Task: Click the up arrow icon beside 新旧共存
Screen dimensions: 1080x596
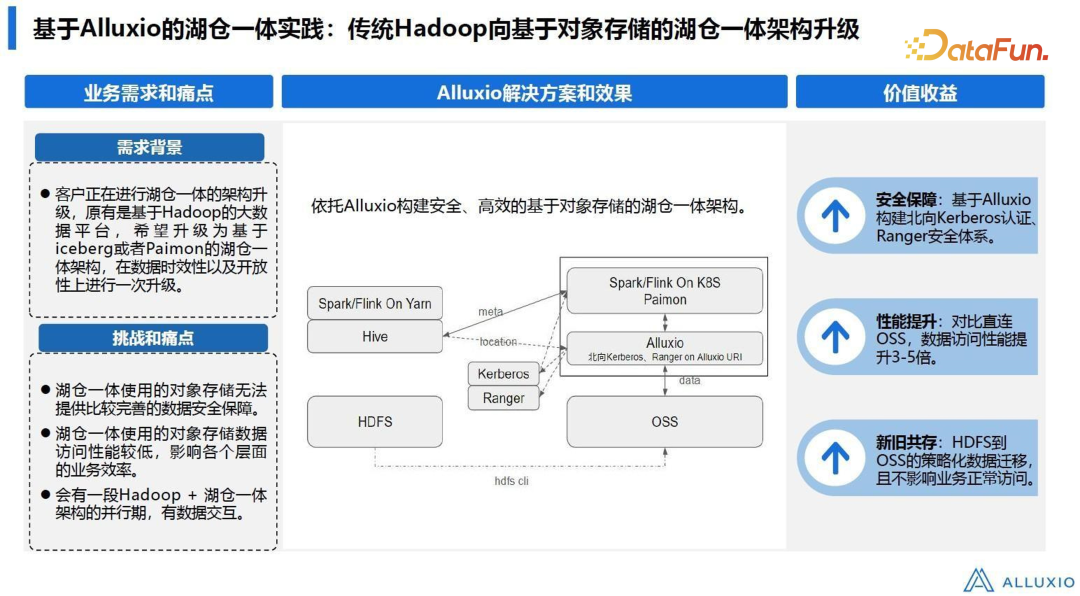Action: (835, 458)
